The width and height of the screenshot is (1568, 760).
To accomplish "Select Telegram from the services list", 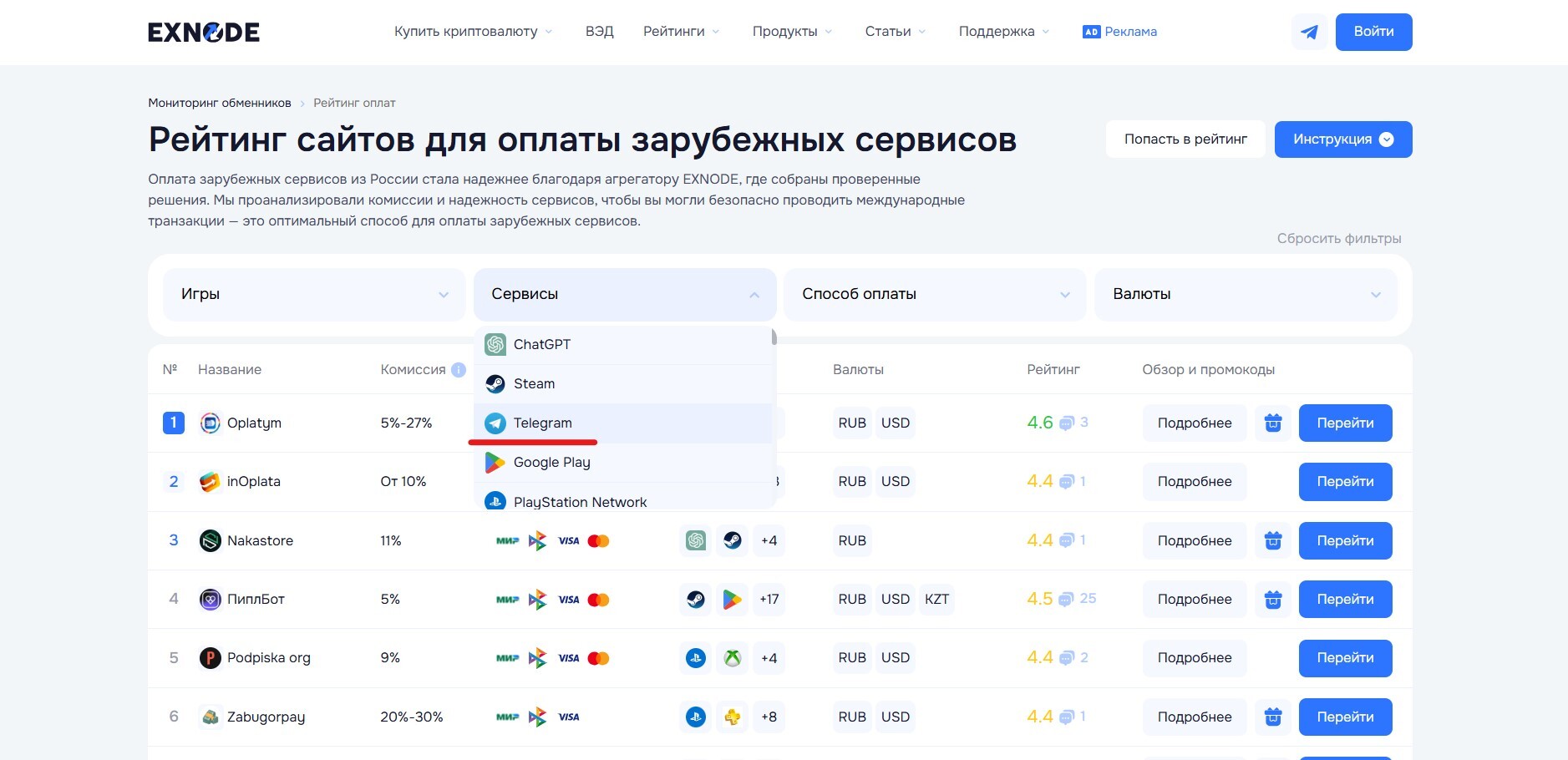I will point(543,423).
